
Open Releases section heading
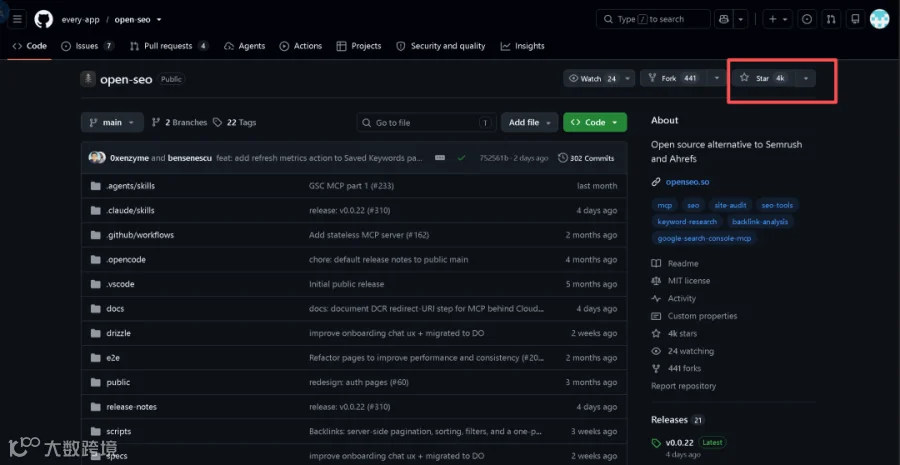669,420
